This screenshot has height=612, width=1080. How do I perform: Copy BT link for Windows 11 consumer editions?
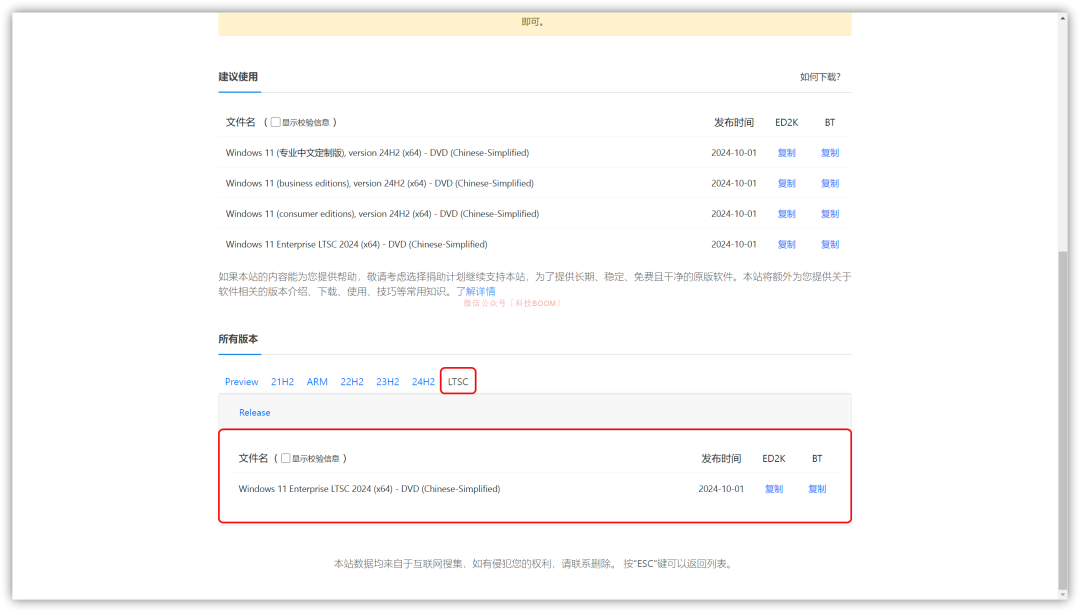tap(830, 214)
